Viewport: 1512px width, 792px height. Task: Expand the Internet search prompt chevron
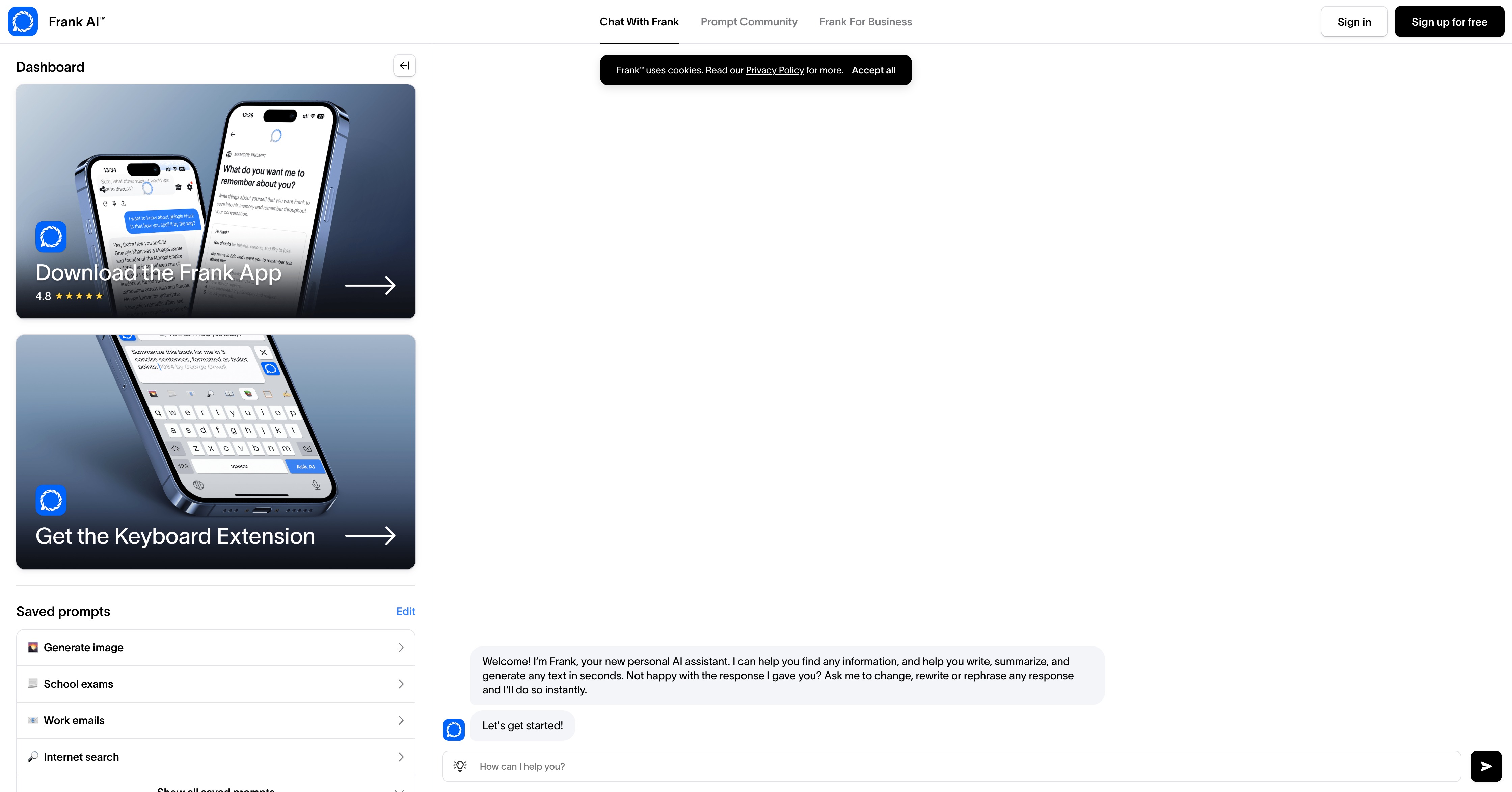click(x=401, y=757)
